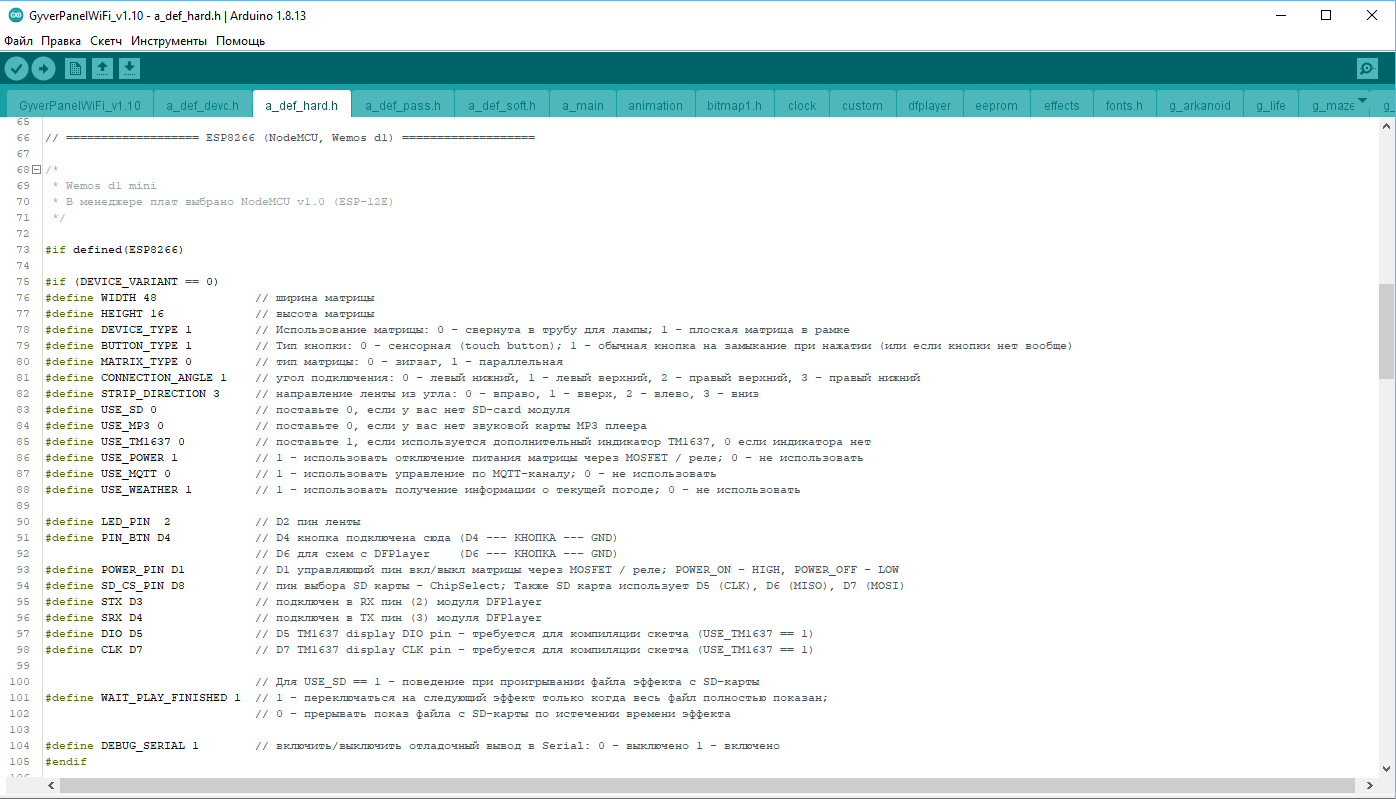Click '#if defined(ESP8266)' text

tap(115, 250)
